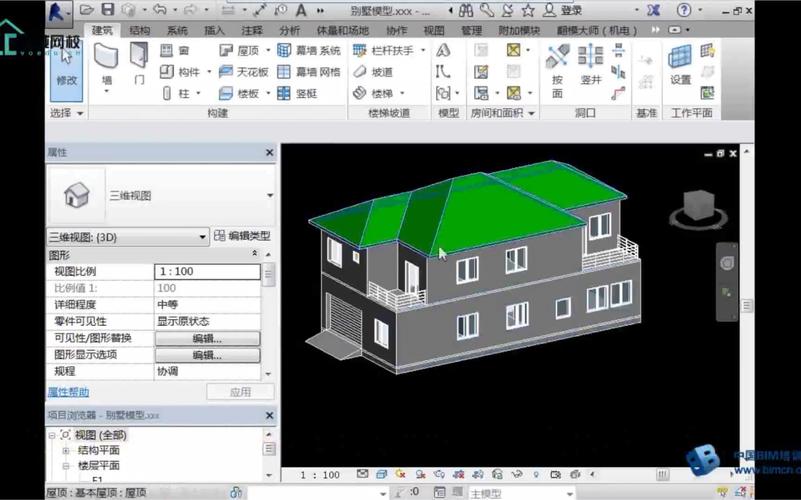Select the 天花板 (Ceiling) tool
This screenshot has width=801, height=500.
click(x=244, y=72)
